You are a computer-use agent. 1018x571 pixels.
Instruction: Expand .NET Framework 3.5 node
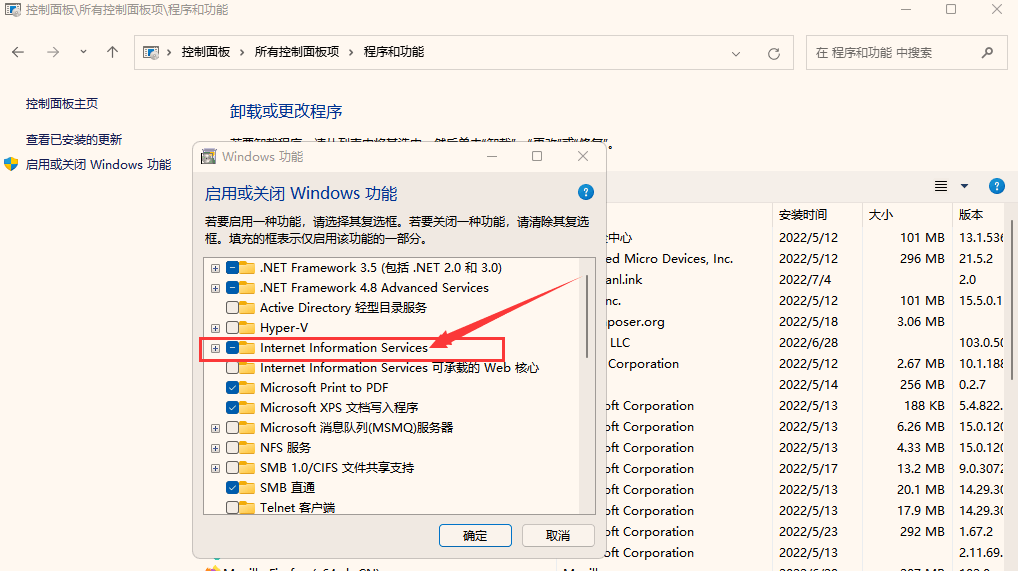[x=215, y=268]
